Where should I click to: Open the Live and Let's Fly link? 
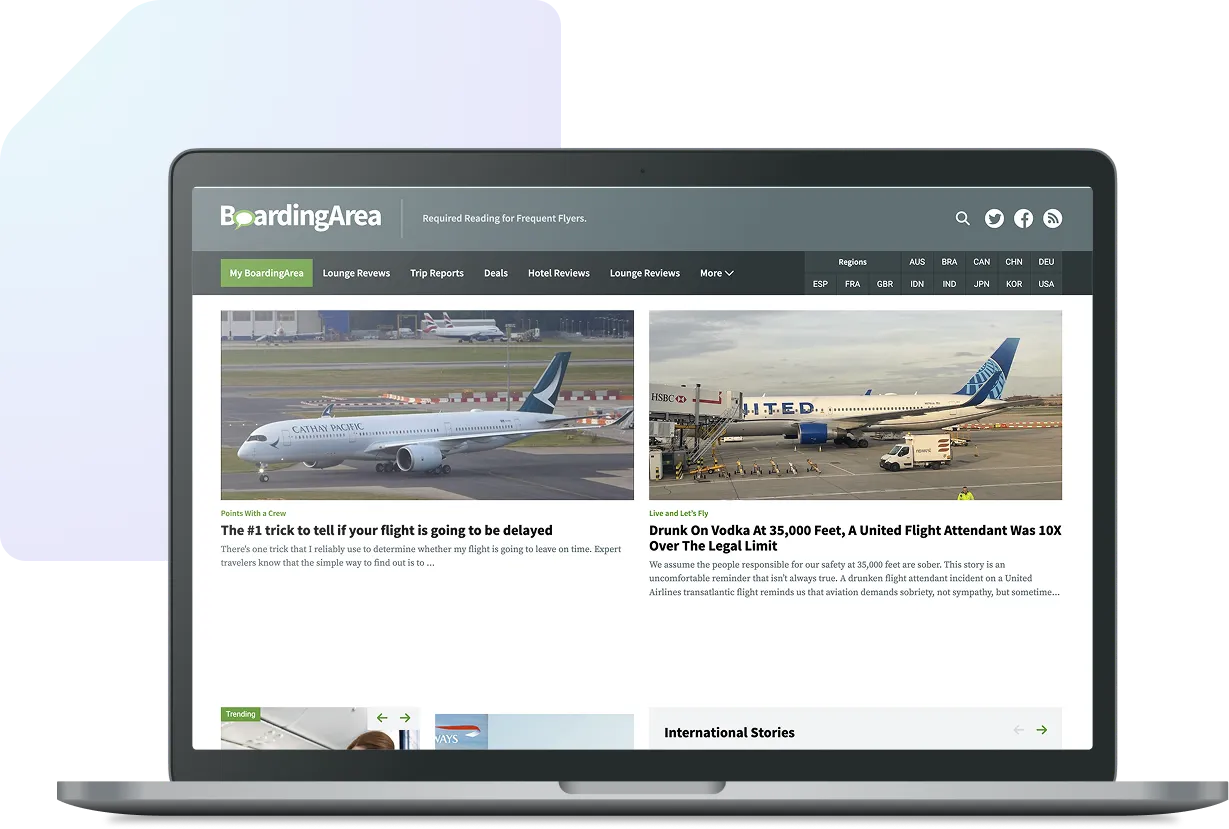pyautogui.click(x=678, y=513)
